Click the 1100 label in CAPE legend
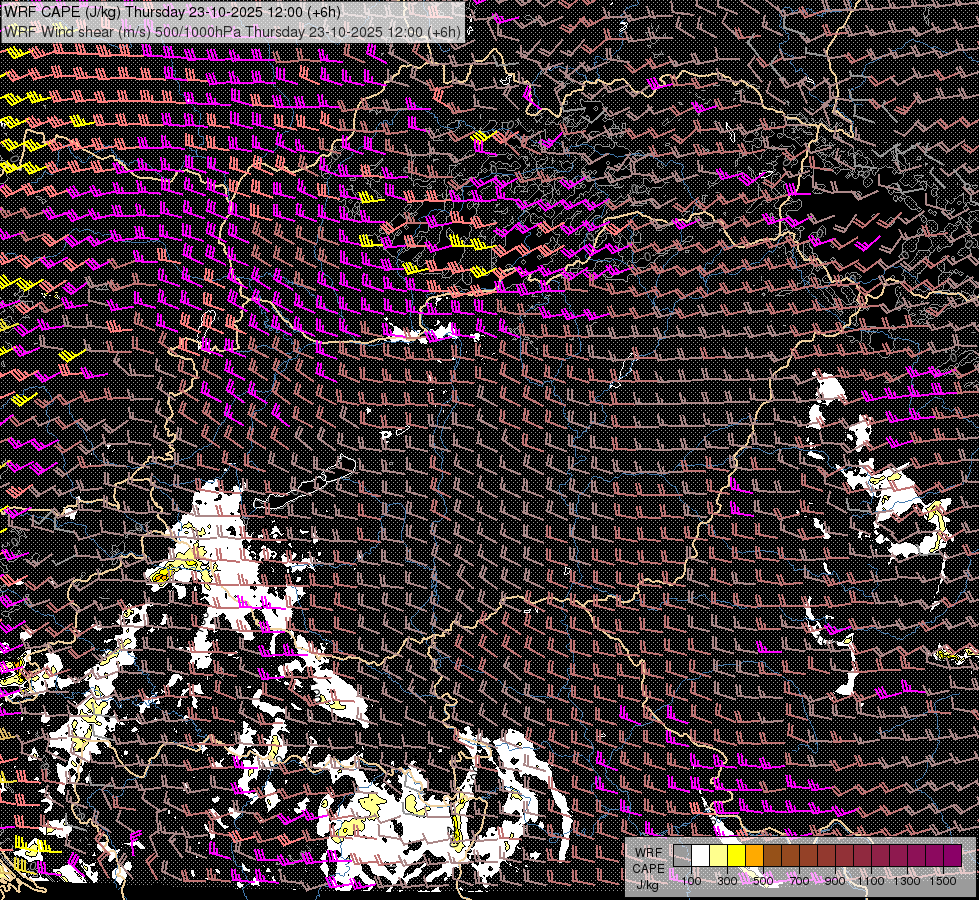The image size is (979, 900). pos(870,881)
